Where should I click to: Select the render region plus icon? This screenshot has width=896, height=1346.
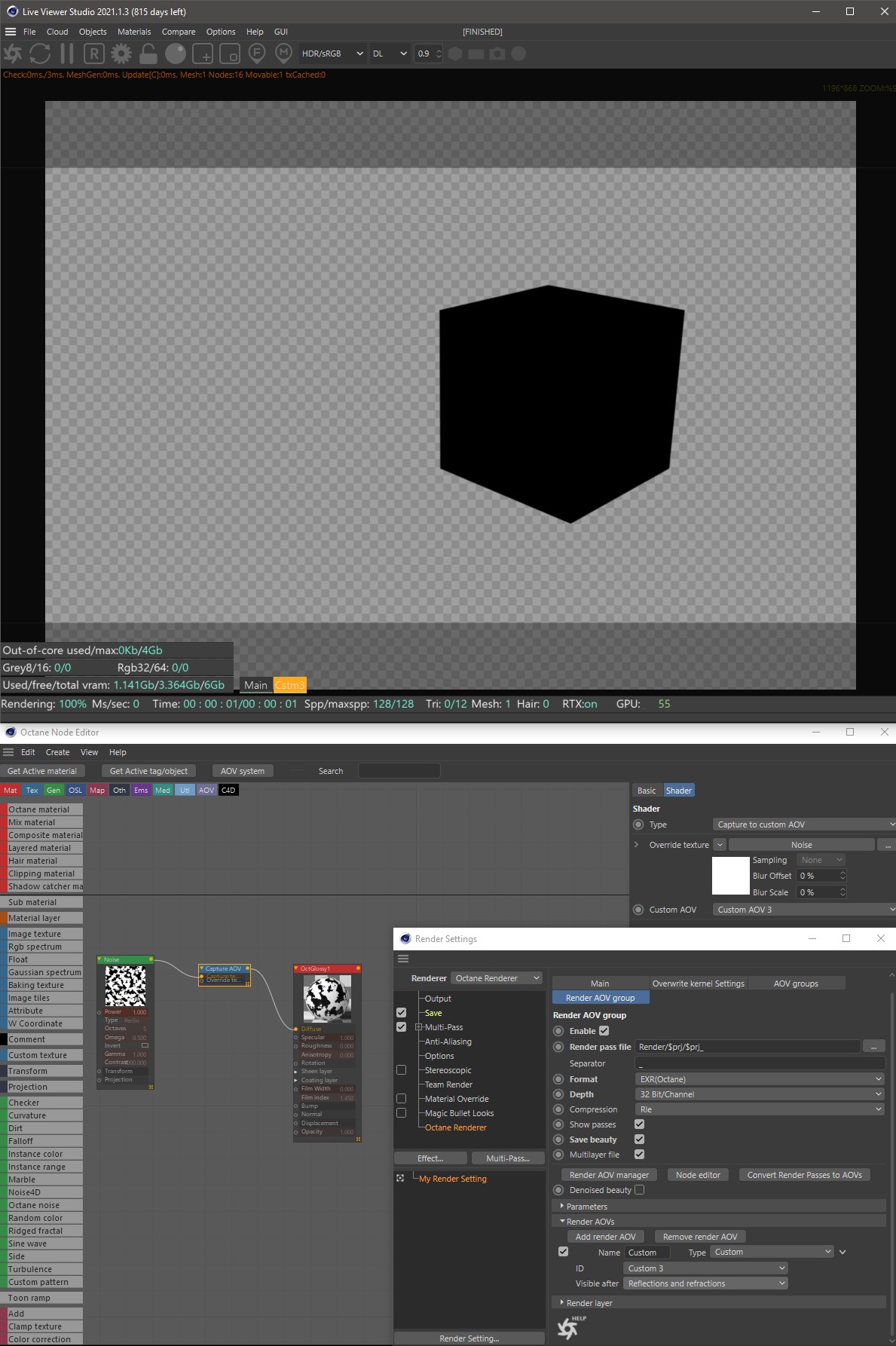click(x=203, y=54)
